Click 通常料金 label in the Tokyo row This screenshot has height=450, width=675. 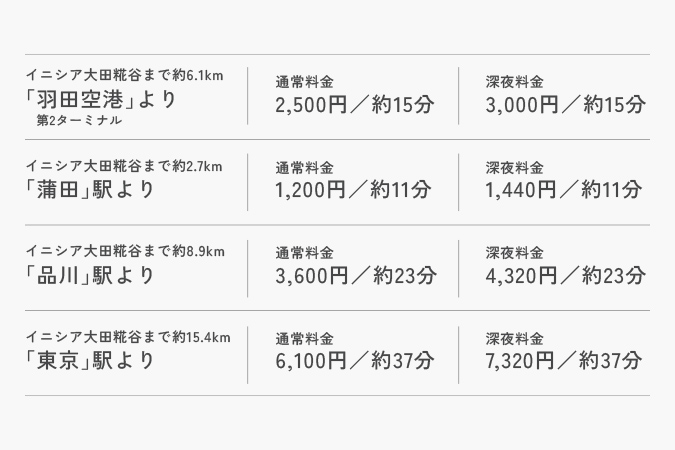pyautogui.click(x=304, y=339)
